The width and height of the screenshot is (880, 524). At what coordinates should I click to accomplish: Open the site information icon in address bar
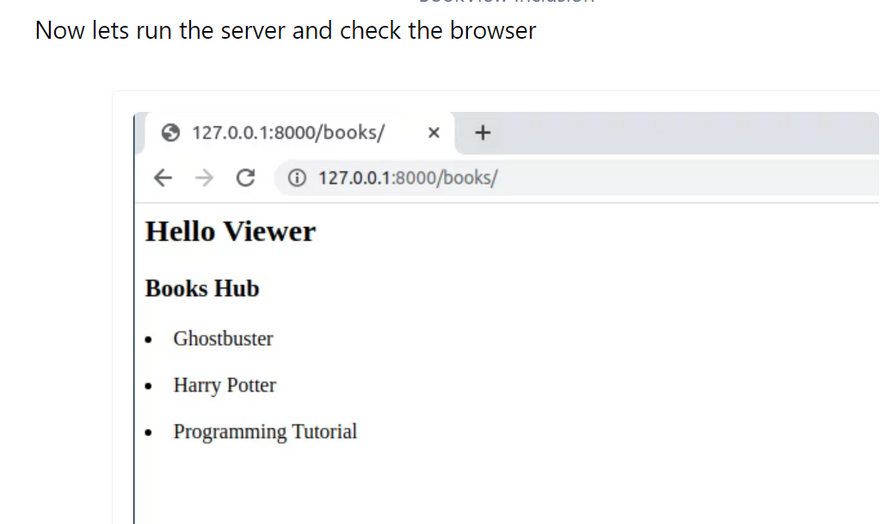click(x=296, y=178)
